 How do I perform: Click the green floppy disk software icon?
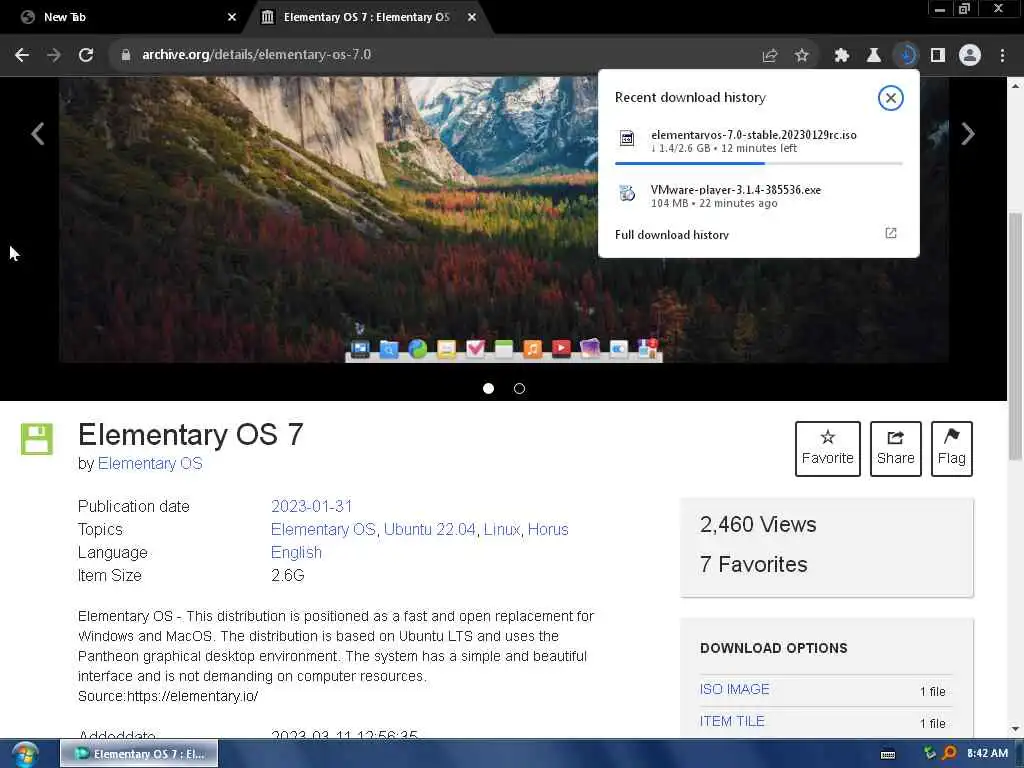(37, 439)
